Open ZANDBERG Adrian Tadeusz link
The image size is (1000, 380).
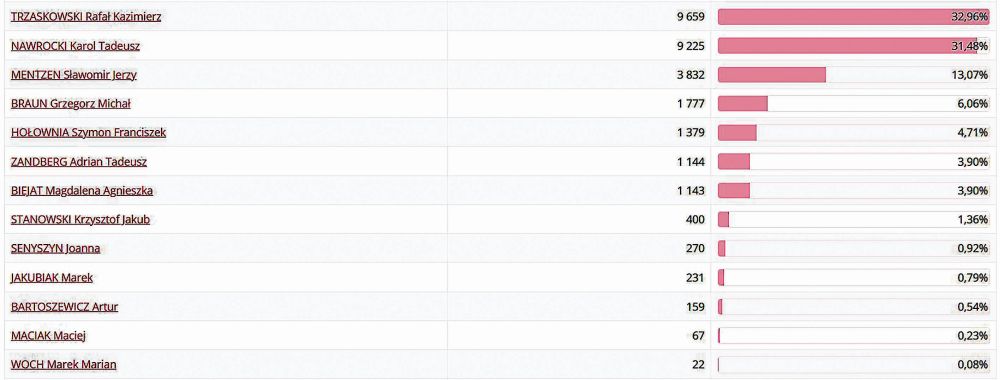click(79, 163)
